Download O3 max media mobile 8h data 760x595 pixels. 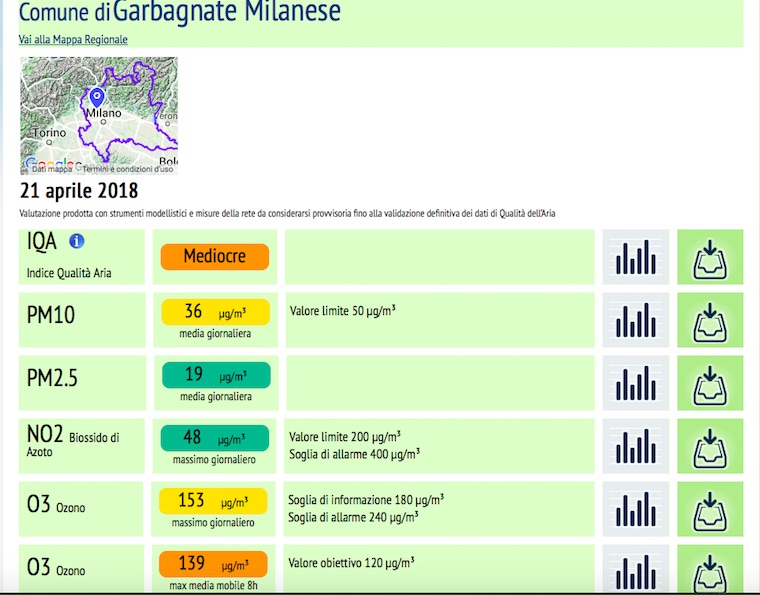tap(709, 570)
